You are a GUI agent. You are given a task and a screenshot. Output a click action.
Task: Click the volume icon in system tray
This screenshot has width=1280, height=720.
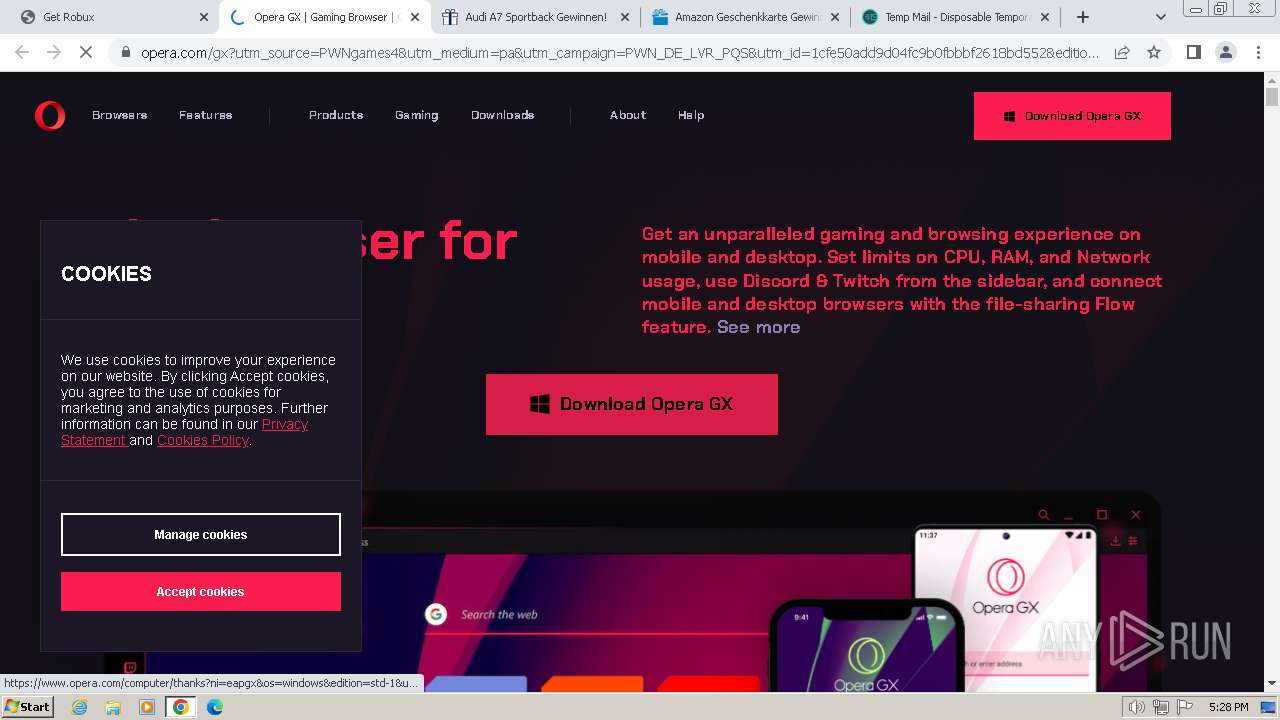click(x=1137, y=707)
